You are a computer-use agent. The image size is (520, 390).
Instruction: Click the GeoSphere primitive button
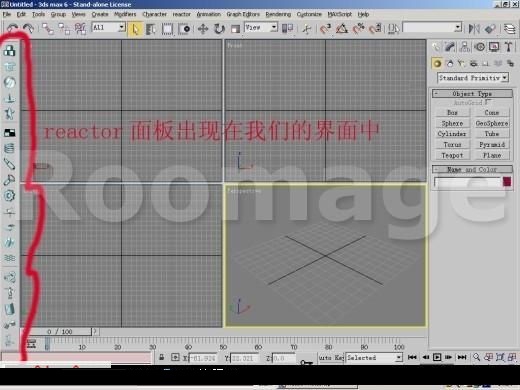492,123
